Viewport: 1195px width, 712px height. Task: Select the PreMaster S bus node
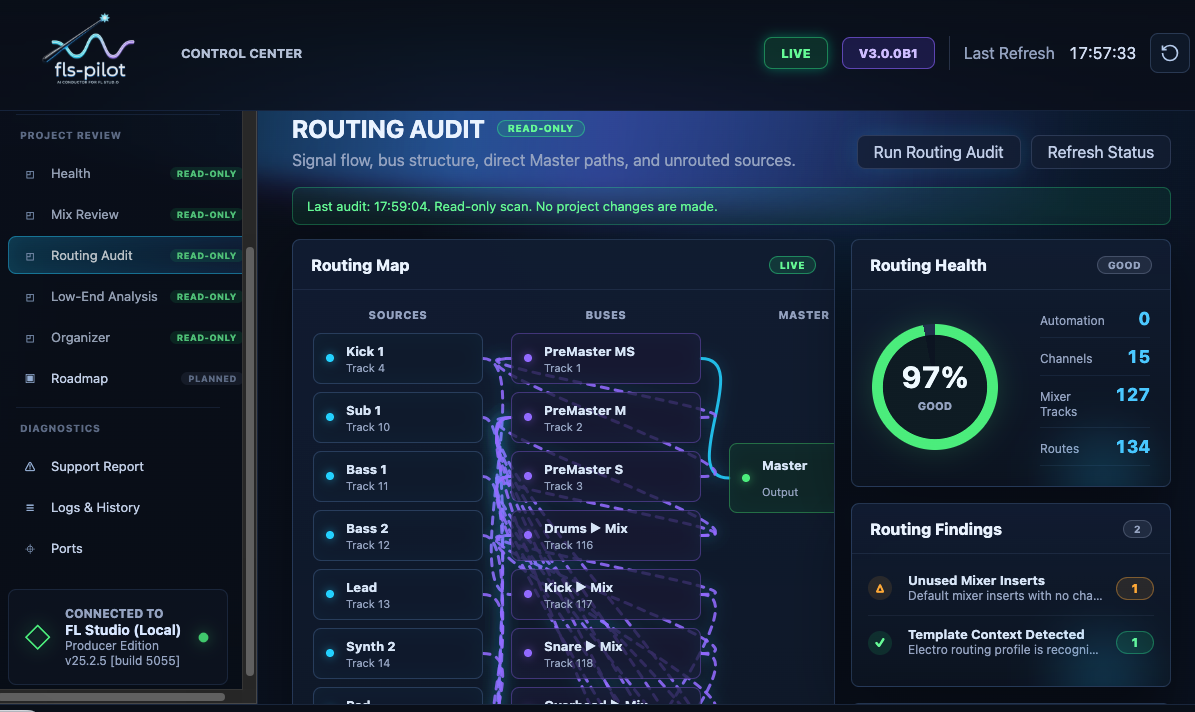(606, 476)
